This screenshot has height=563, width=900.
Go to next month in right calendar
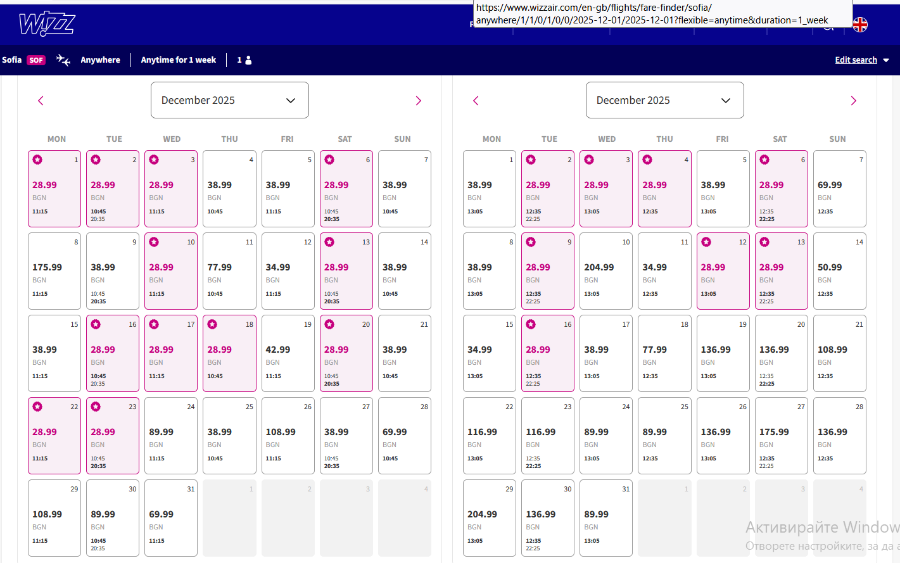(853, 100)
